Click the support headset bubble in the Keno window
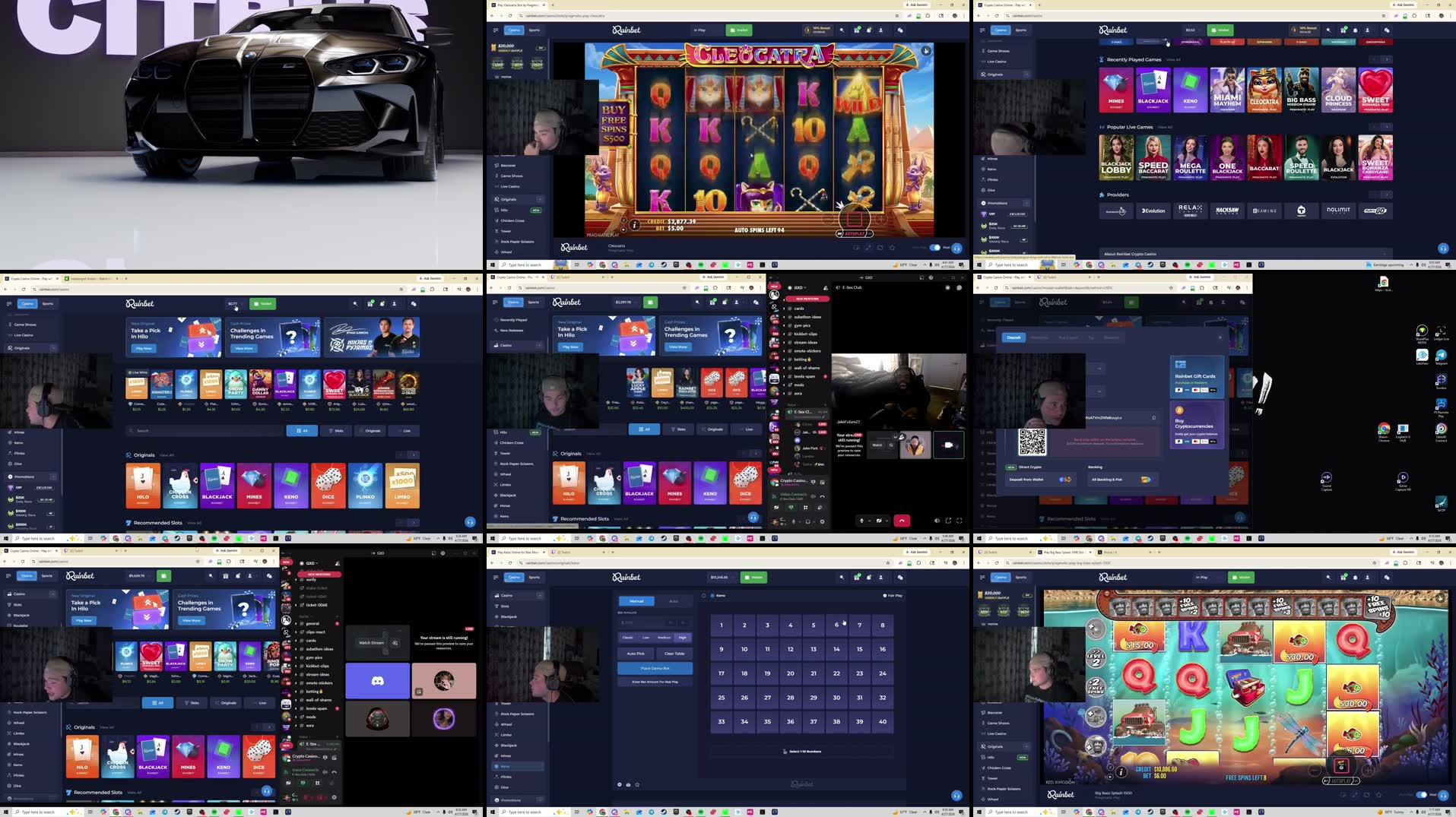This screenshot has height=817, width=1456. [956, 795]
